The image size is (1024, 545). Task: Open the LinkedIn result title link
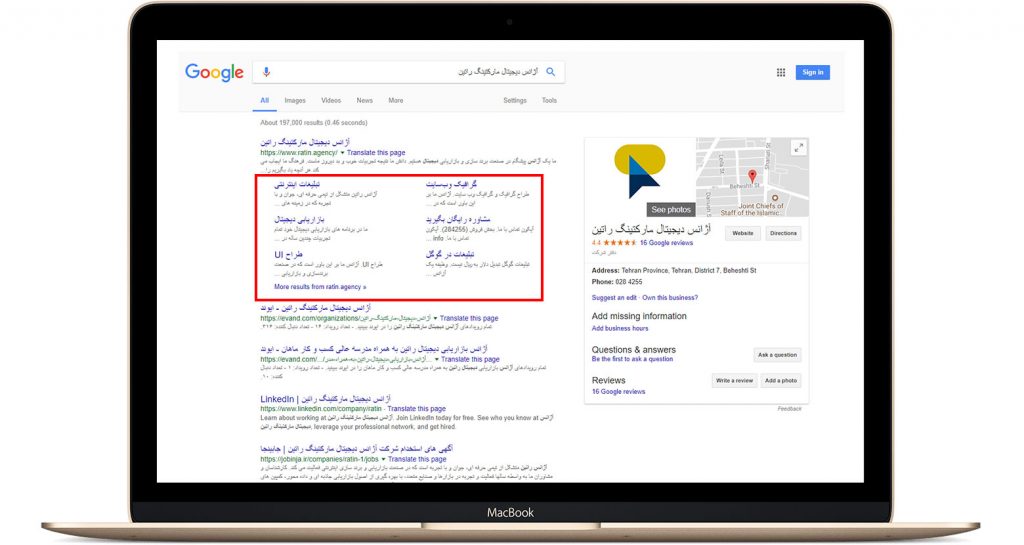tap(325, 399)
